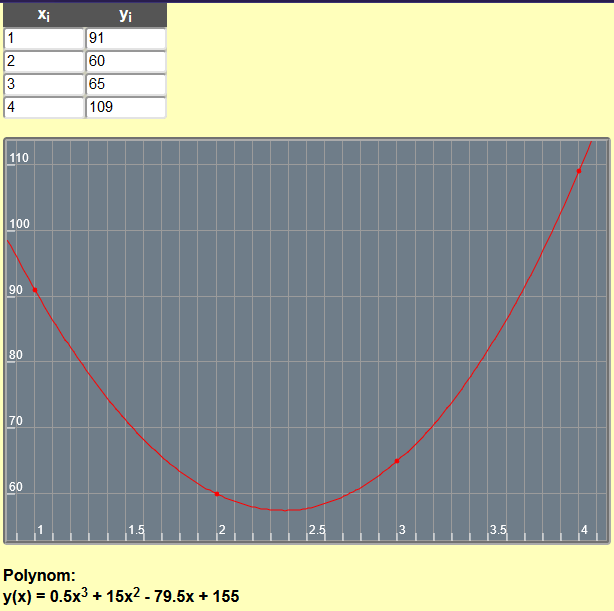Click the 1.5 label on the x-axis
This screenshot has width=614, height=611.
[136, 529]
